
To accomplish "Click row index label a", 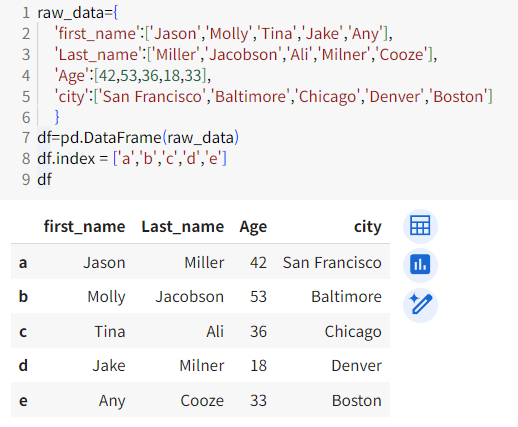I will (x=23, y=263).
